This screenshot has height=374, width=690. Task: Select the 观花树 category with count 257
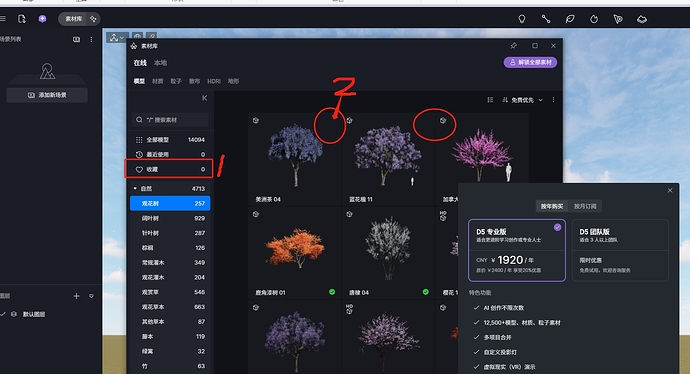[x=170, y=203]
